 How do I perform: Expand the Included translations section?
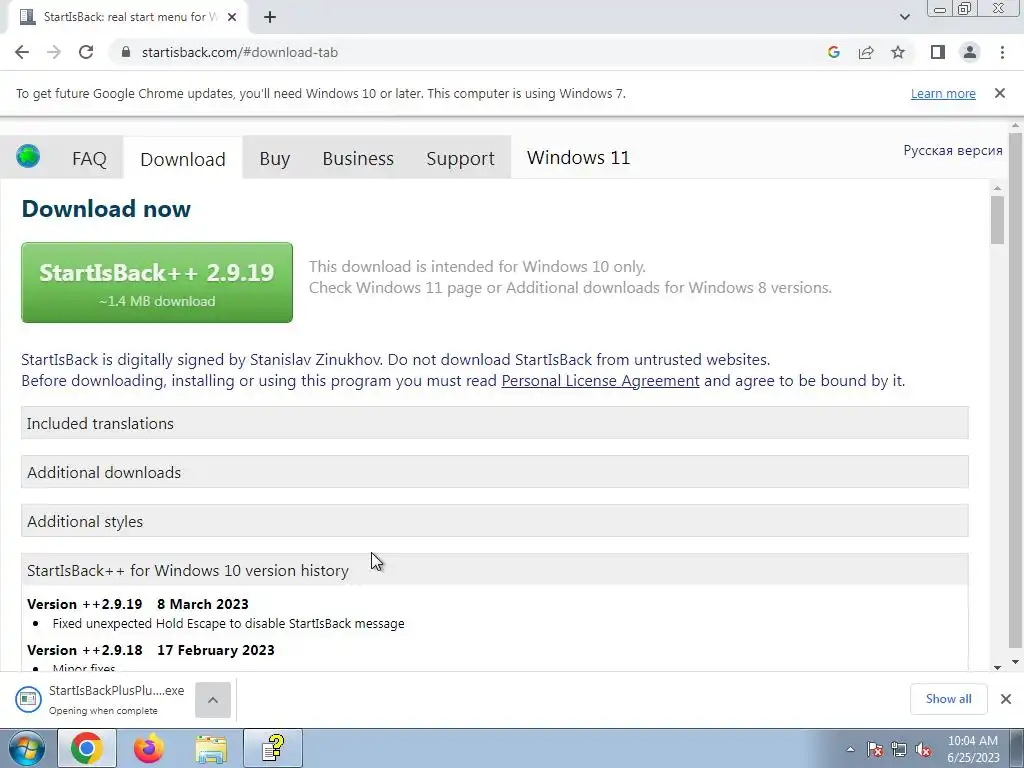494,423
